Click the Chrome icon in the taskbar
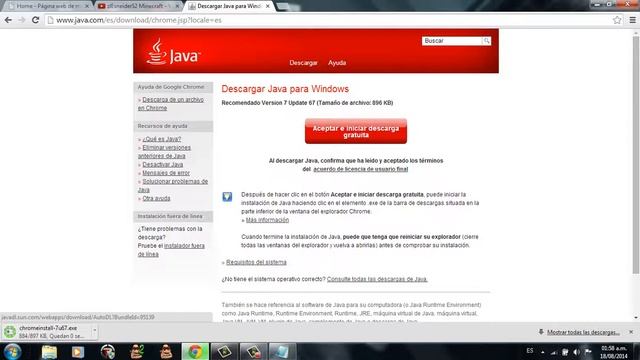The image size is (640, 360). (195, 351)
